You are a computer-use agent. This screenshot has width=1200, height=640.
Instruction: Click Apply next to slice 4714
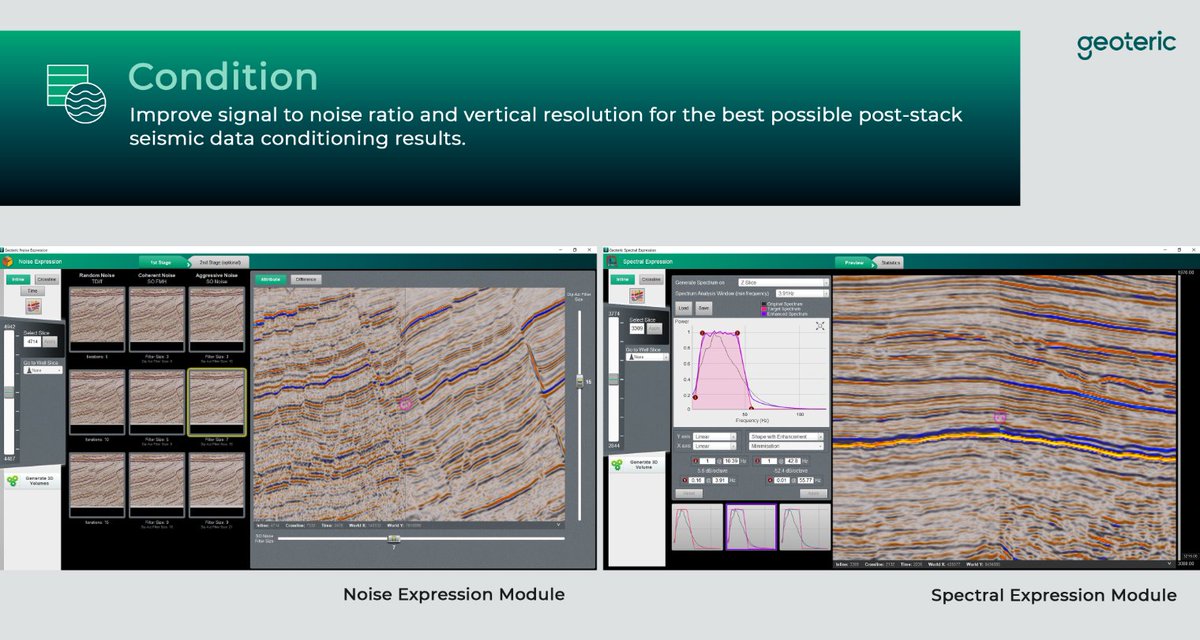coord(50,341)
